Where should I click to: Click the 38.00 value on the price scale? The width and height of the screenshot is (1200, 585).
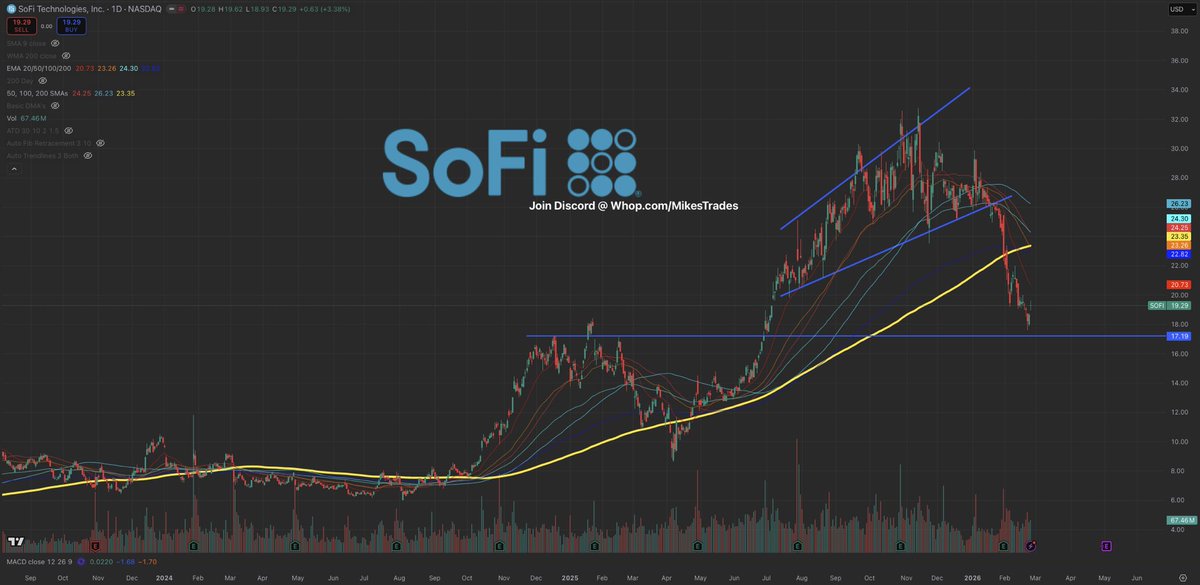tap(1180, 31)
